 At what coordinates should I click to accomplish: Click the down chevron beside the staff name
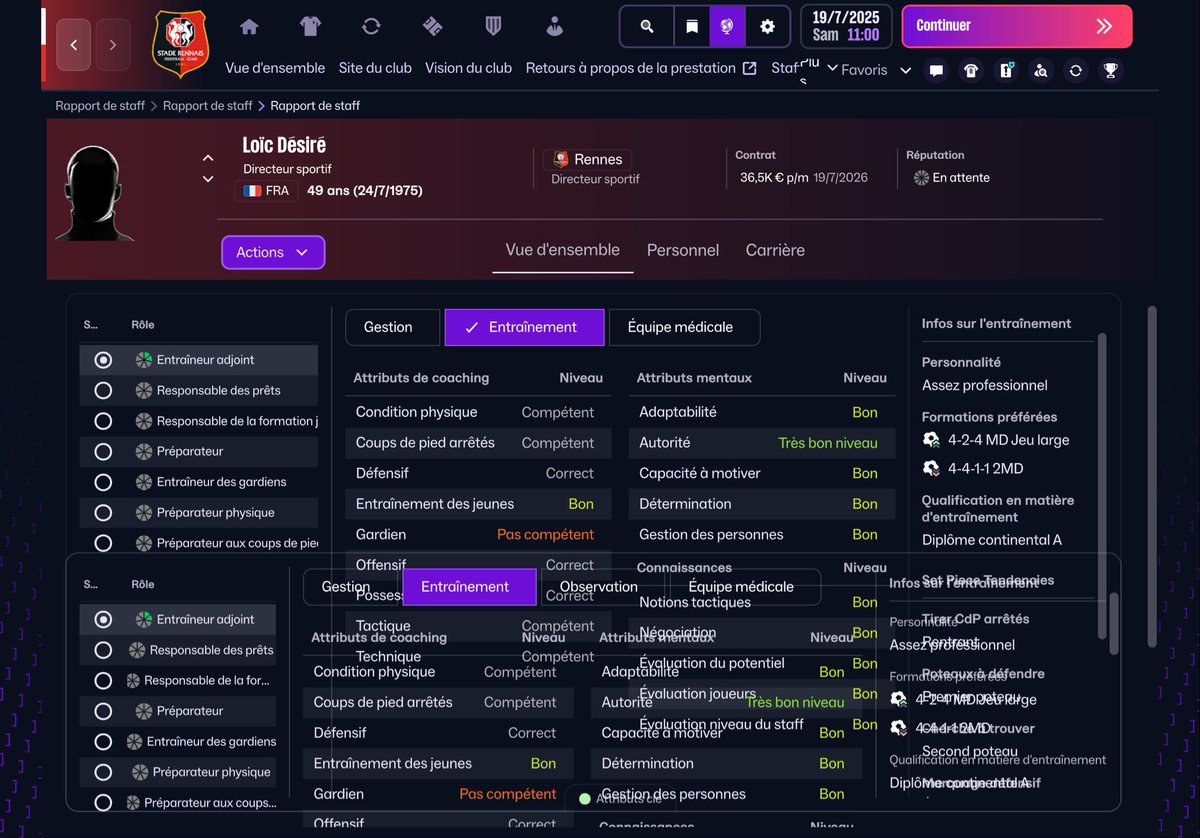[208, 179]
